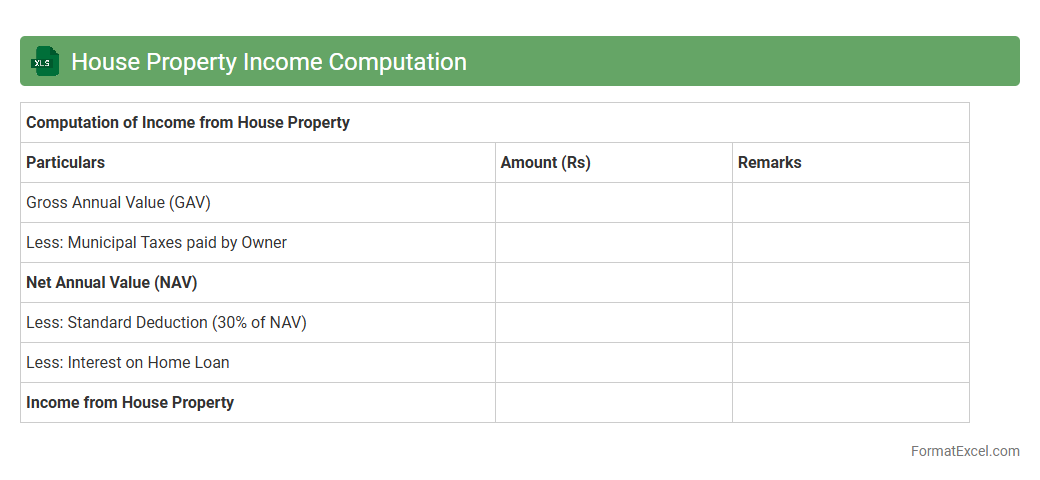The height and width of the screenshot is (480, 1040).
Task: Click the Amount (Rs) column header
Action: 546,163
